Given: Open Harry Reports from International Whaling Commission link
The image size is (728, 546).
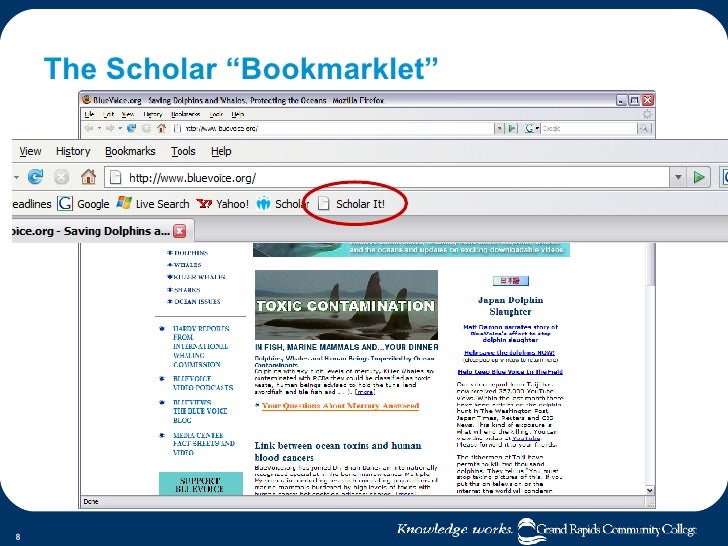Looking at the screenshot, I should point(201,346).
